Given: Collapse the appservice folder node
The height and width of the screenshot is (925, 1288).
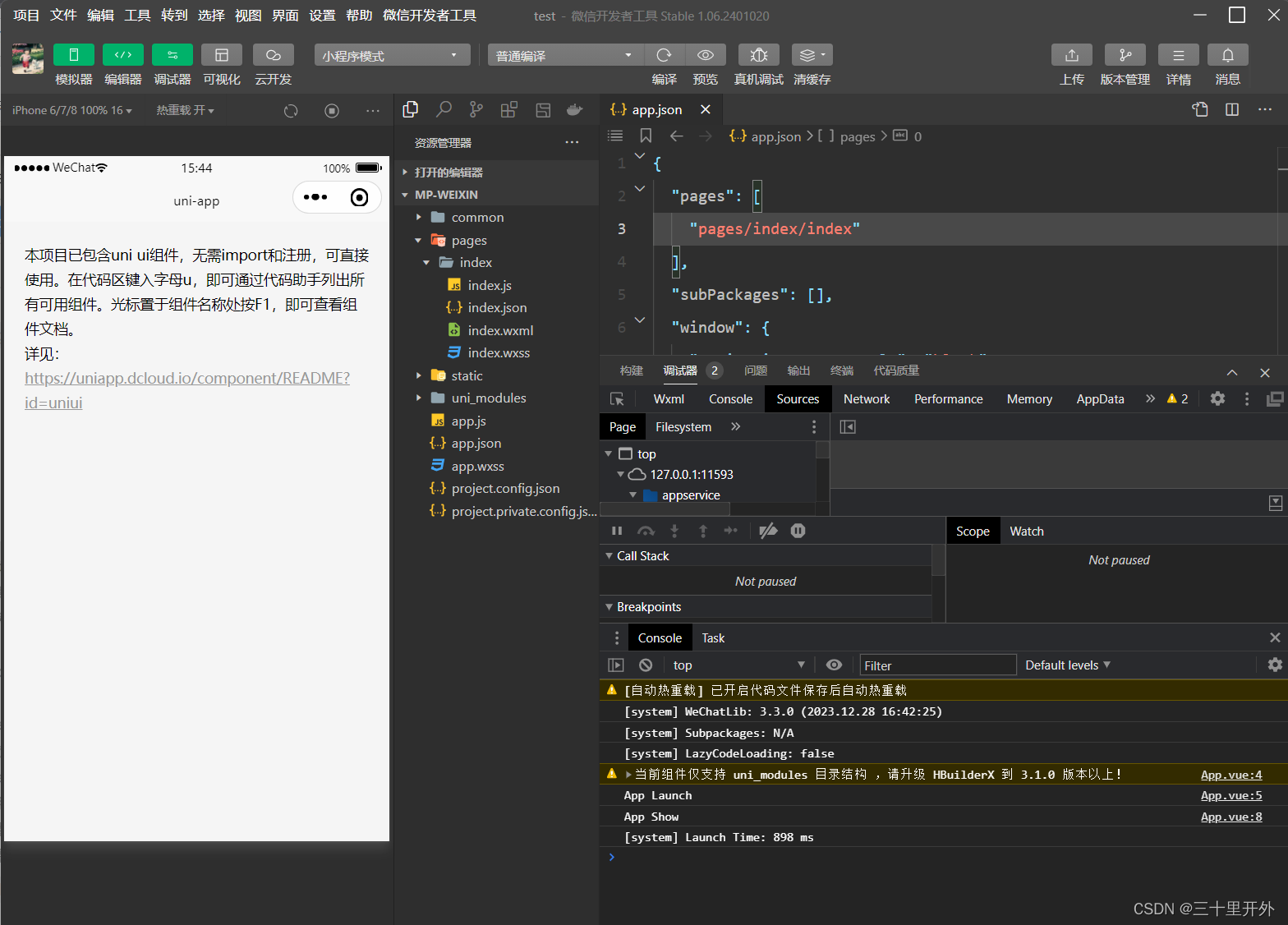Looking at the screenshot, I should 632,495.
